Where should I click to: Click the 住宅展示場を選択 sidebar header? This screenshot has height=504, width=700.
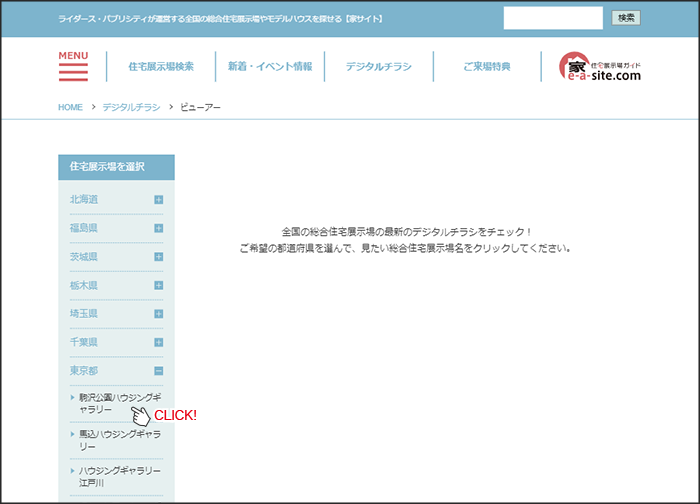(x=117, y=167)
